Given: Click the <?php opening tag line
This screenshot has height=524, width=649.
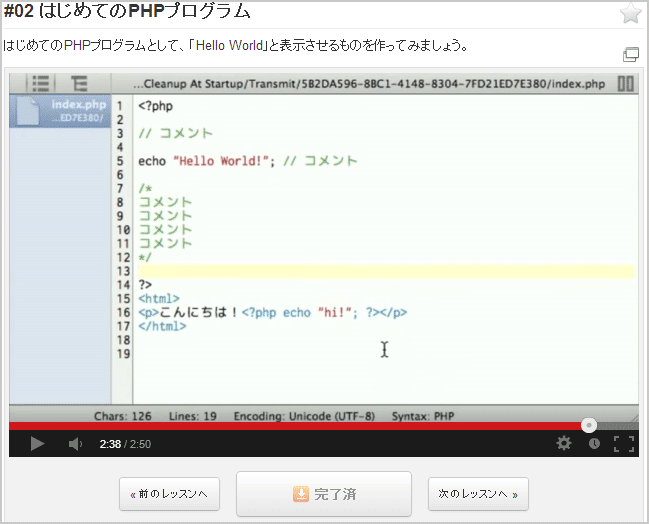Looking at the screenshot, I should click(156, 106).
